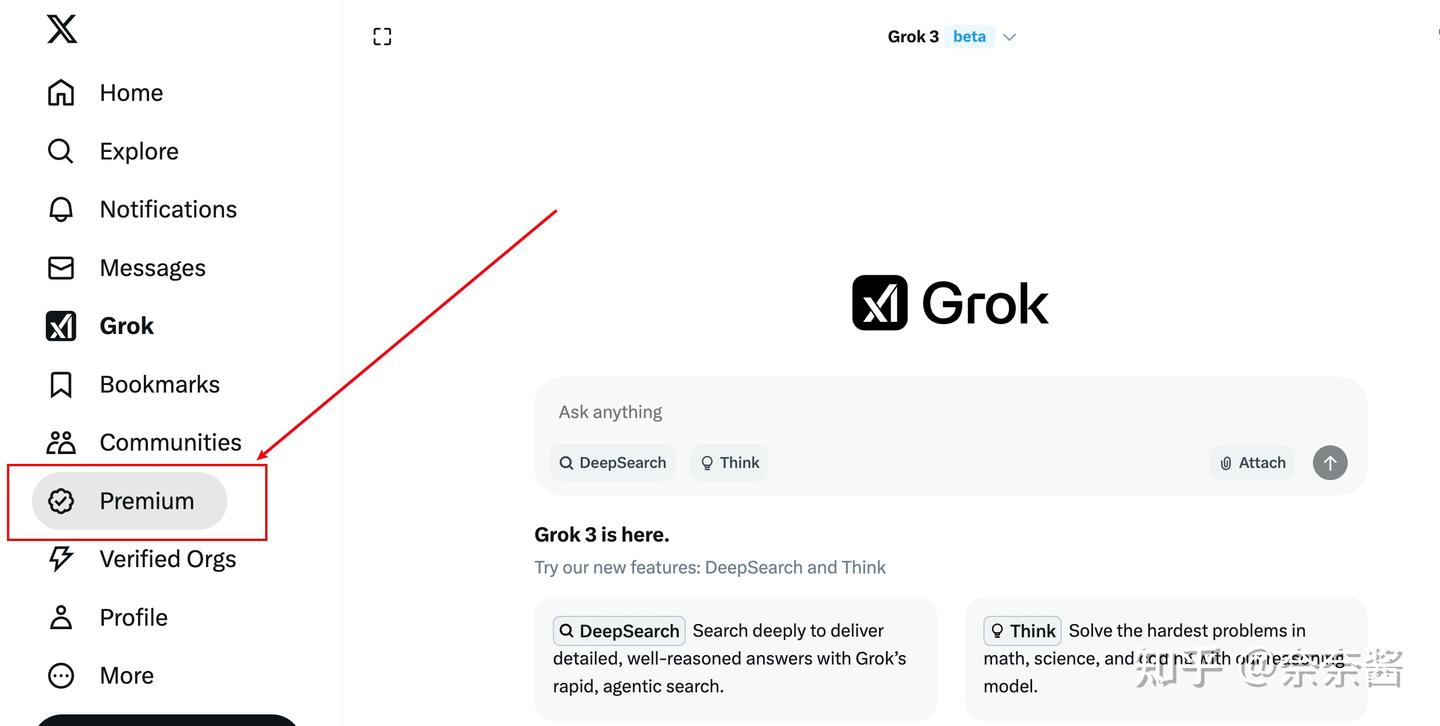Open Notifications via the bell icon
The height and width of the screenshot is (726, 1440).
(61, 209)
